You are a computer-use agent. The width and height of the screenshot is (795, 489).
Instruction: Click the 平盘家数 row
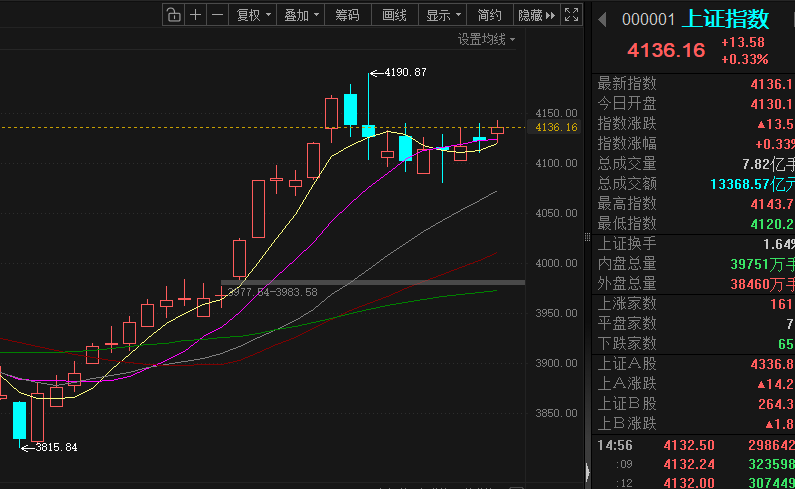[695, 323]
